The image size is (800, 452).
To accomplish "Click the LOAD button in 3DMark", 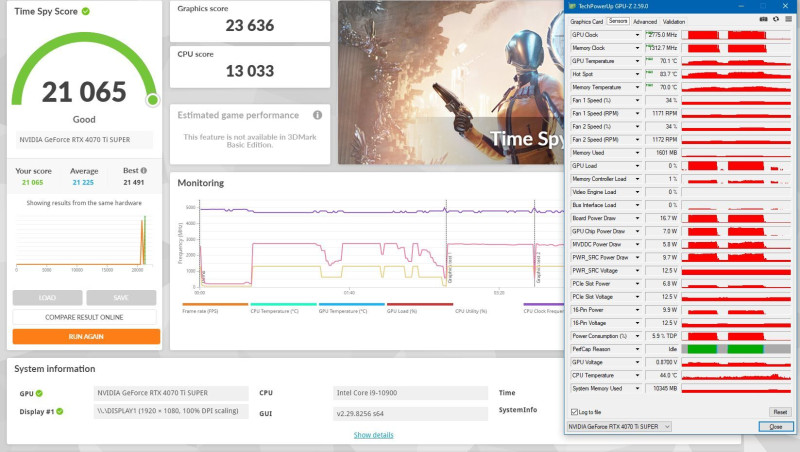I will (47, 297).
